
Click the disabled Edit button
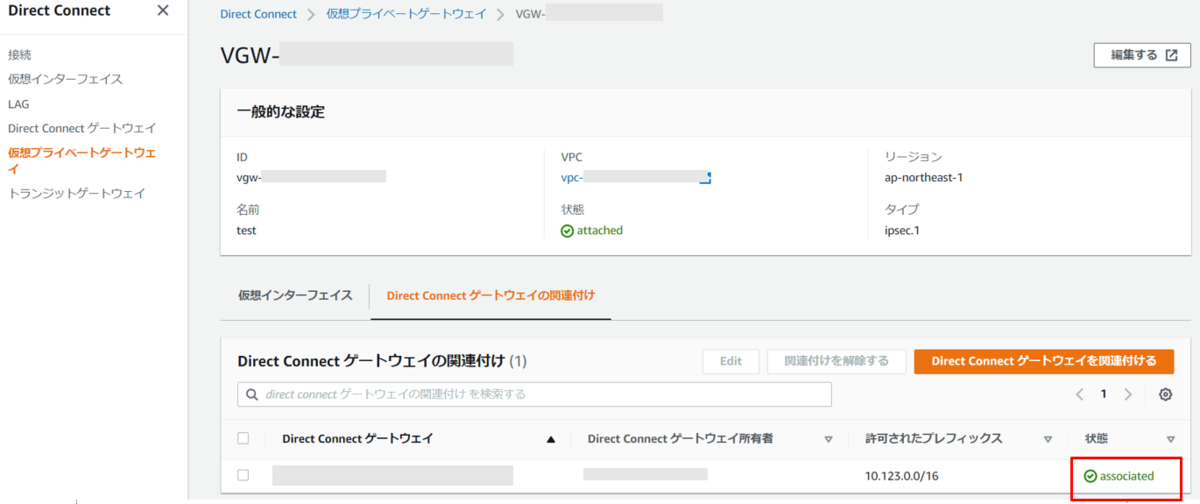tap(731, 361)
